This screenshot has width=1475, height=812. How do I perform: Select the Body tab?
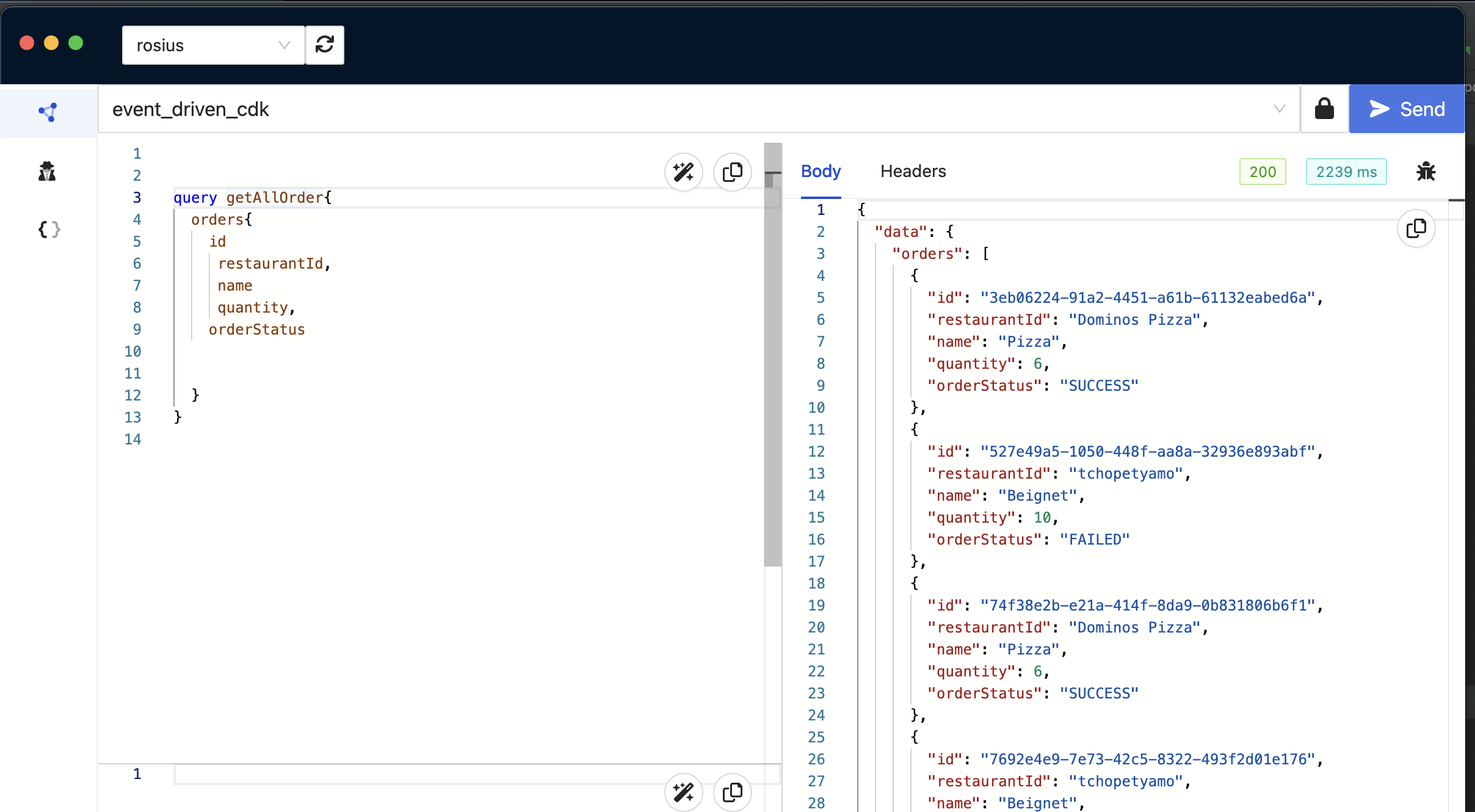coord(821,172)
